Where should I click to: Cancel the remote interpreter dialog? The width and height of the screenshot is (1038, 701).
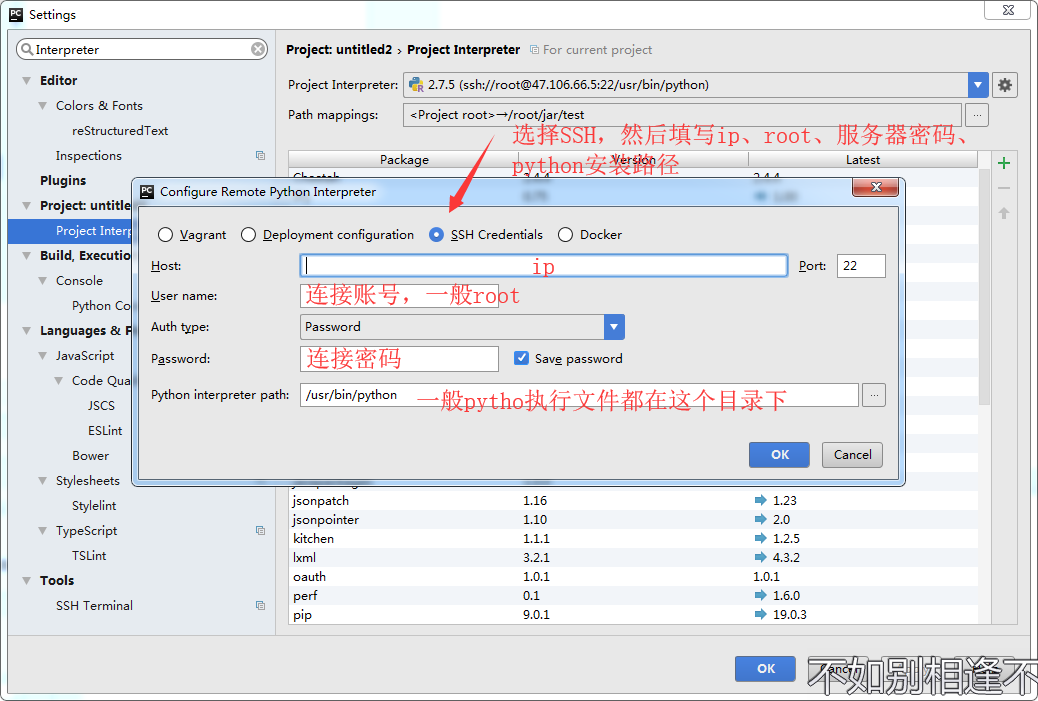(852, 455)
